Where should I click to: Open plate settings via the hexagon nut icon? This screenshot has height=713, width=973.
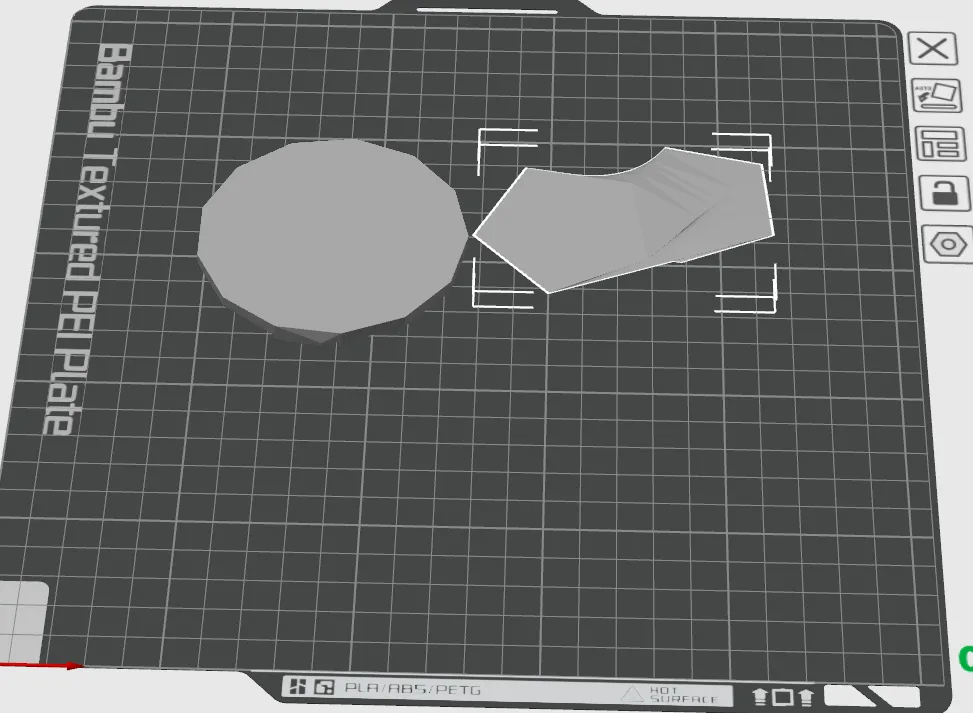(x=948, y=244)
